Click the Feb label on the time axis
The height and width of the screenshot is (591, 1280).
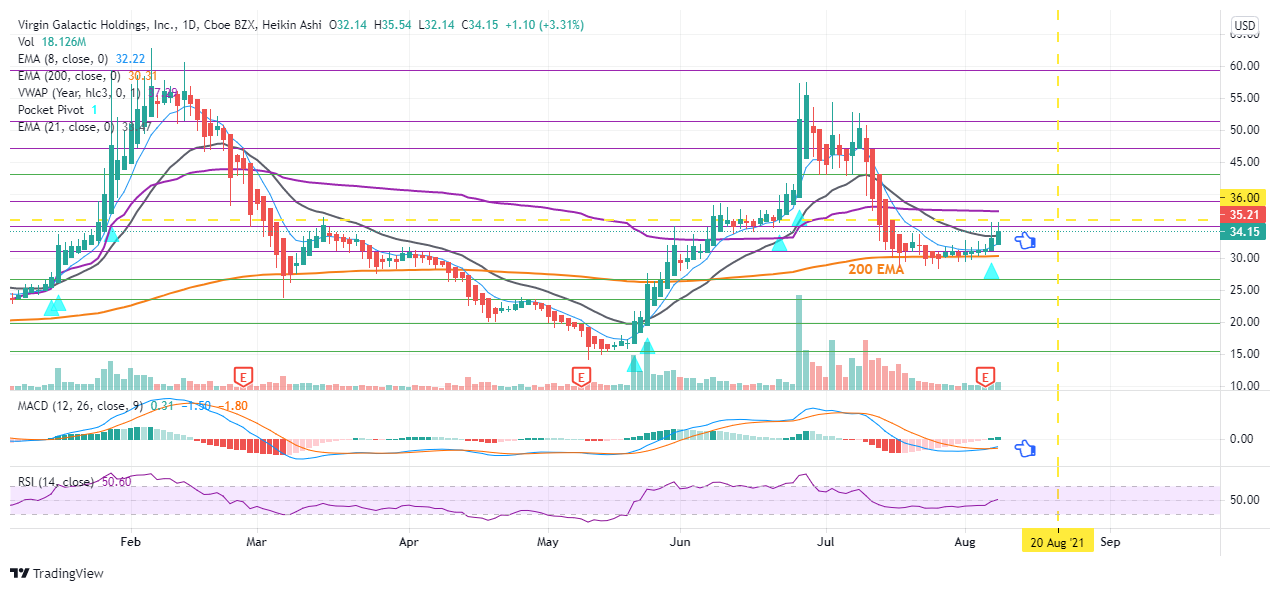point(130,542)
